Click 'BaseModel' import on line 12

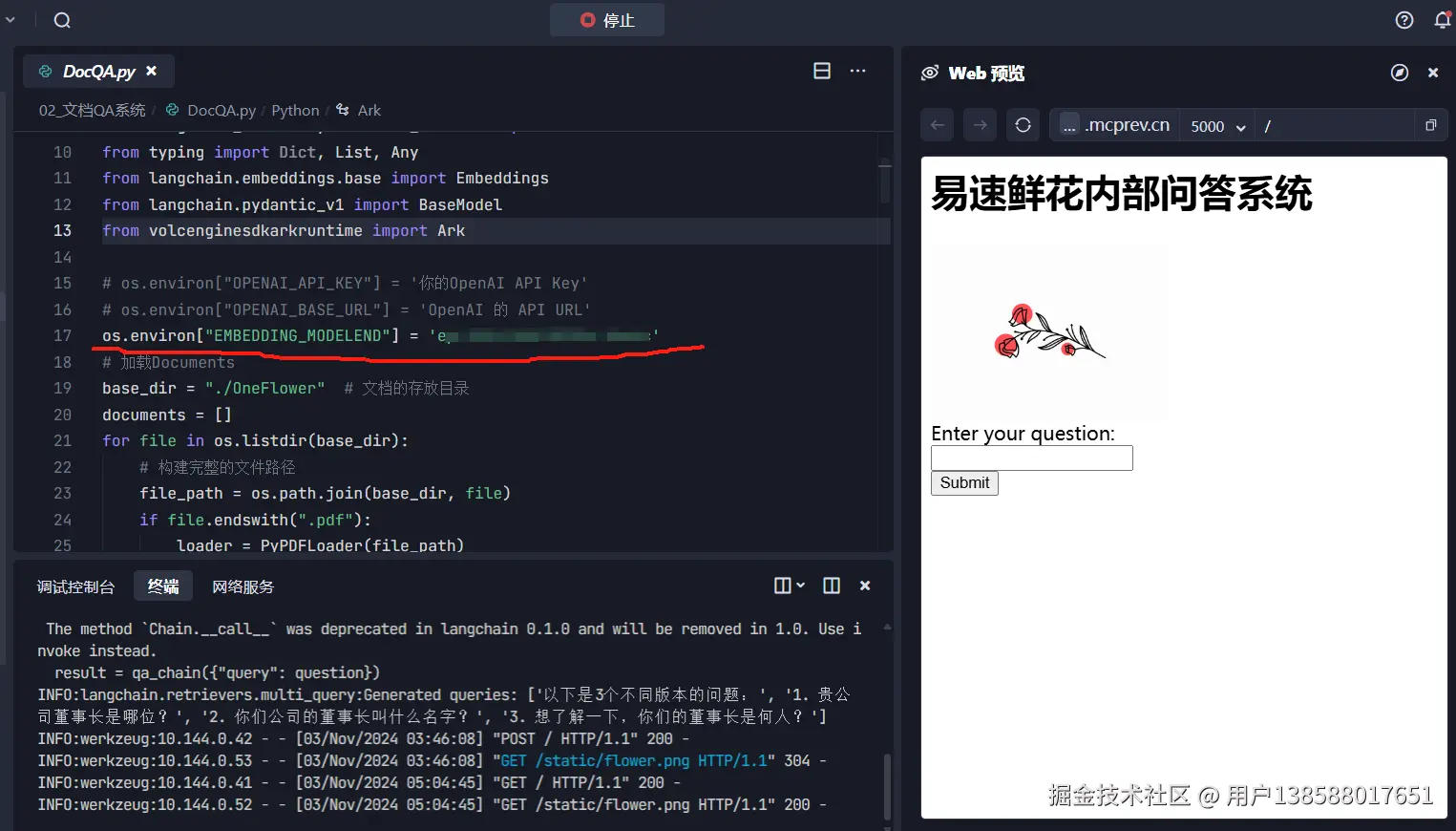[460, 204]
